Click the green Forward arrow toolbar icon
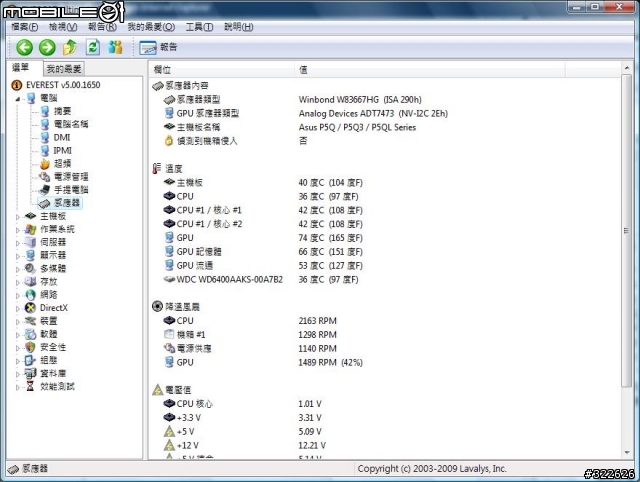 pyautogui.click(x=47, y=47)
